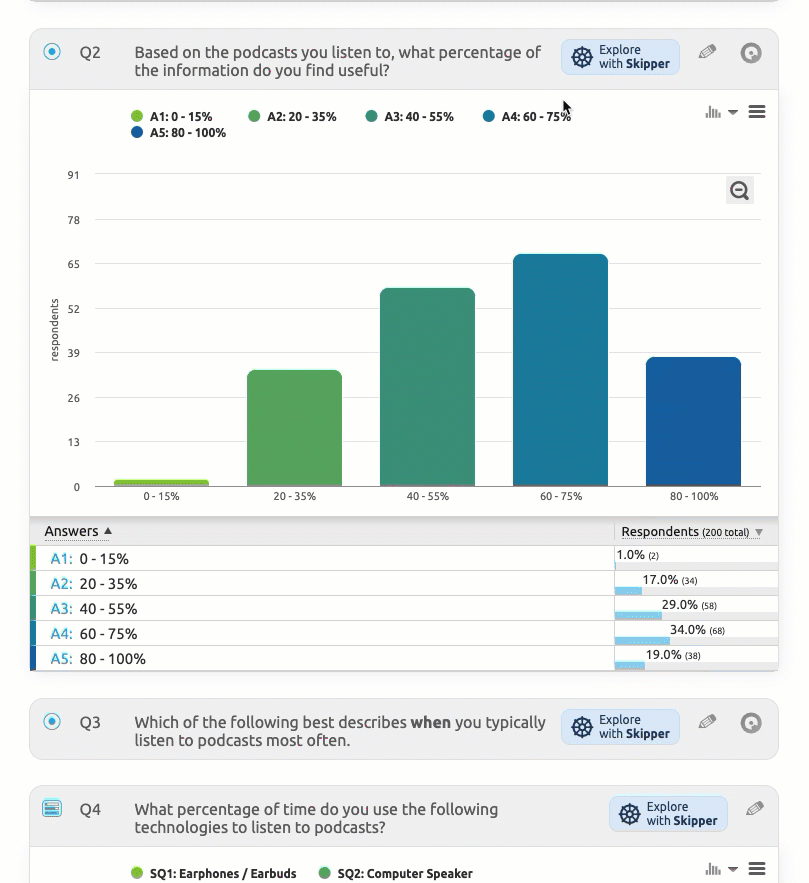Click the circular donut icon for Q2

click(x=751, y=53)
